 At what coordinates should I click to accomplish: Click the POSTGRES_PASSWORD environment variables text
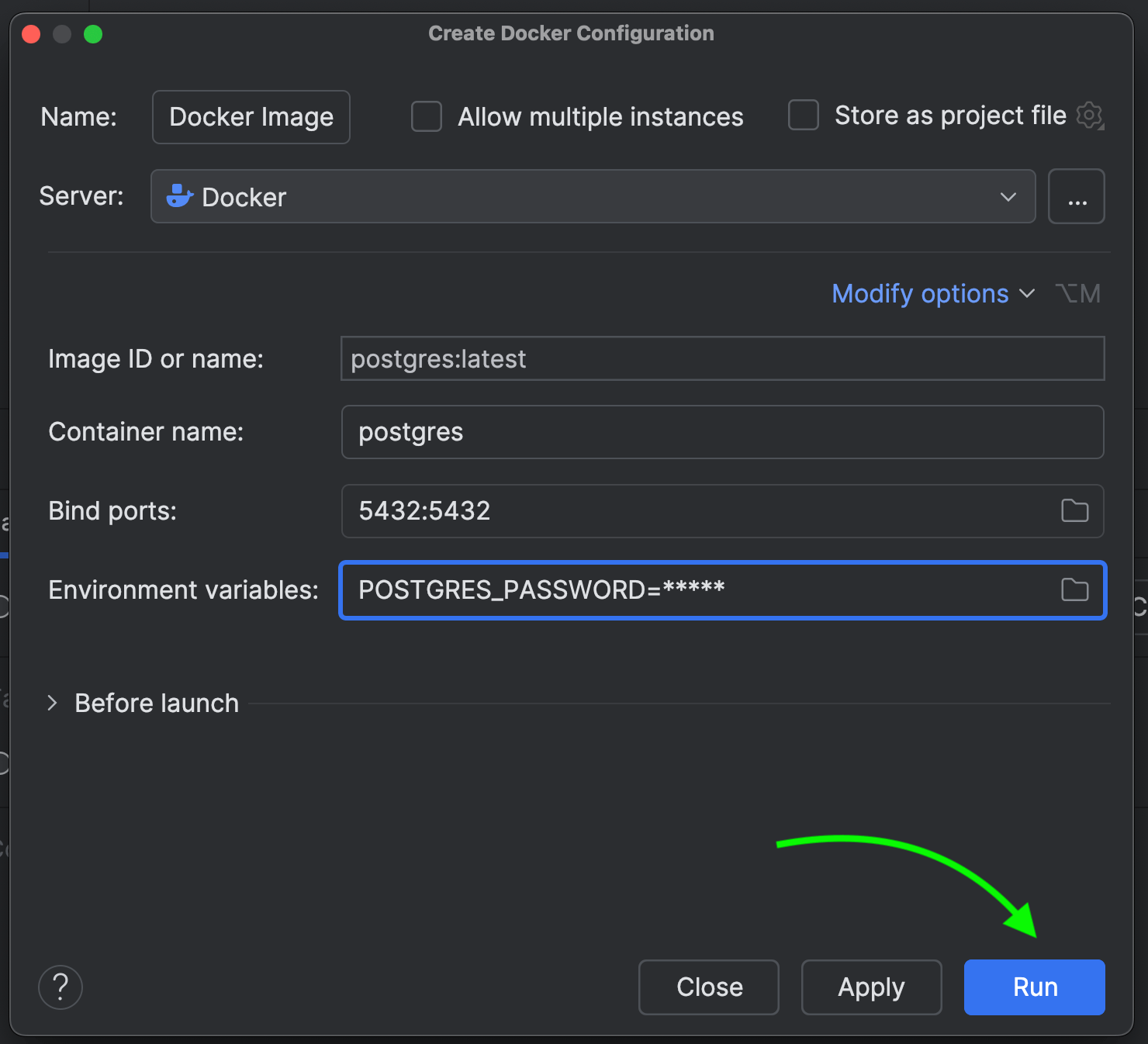(x=541, y=590)
